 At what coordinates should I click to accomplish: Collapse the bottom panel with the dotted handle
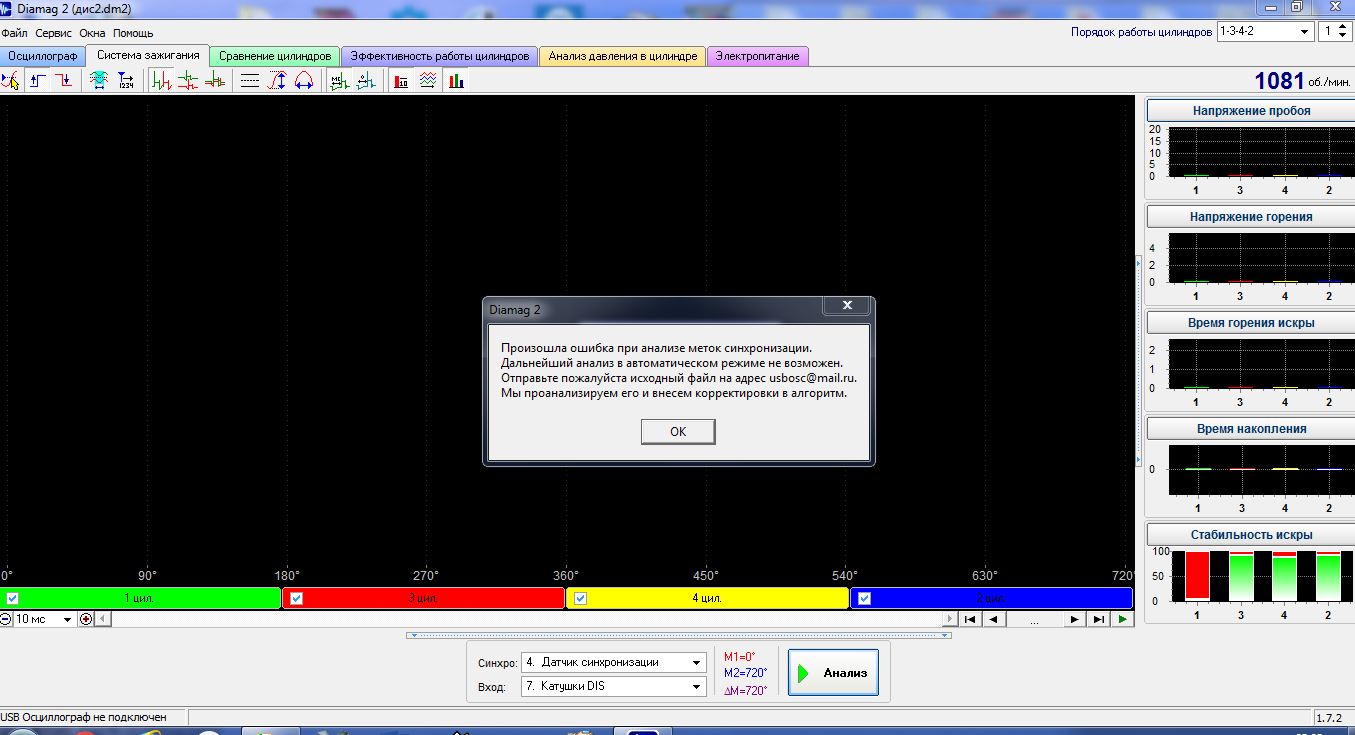(x=677, y=635)
